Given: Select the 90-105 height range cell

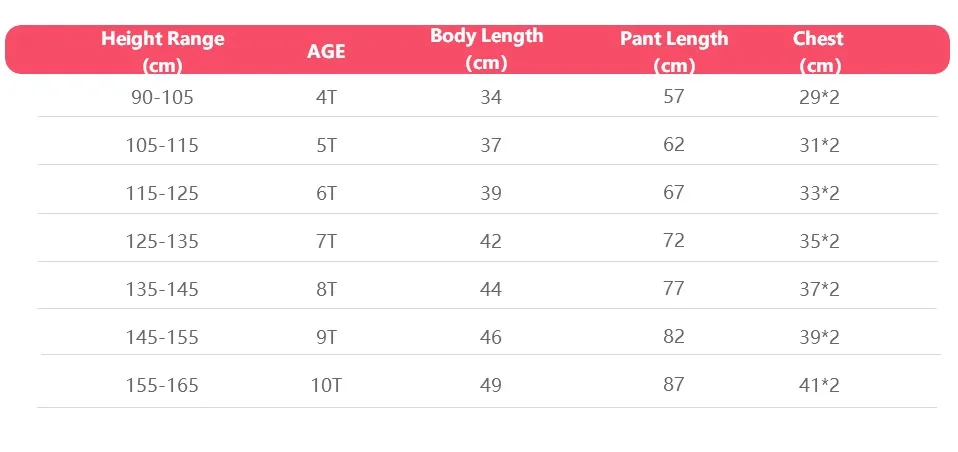Looking at the screenshot, I should (162, 97).
